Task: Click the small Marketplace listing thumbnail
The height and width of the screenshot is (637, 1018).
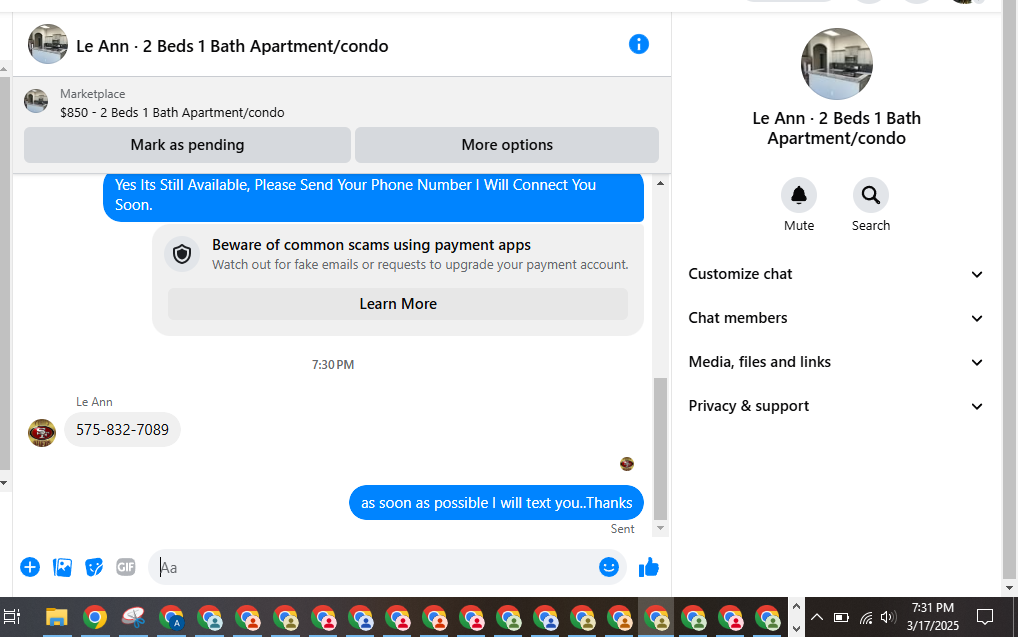Action: (x=36, y=101)
